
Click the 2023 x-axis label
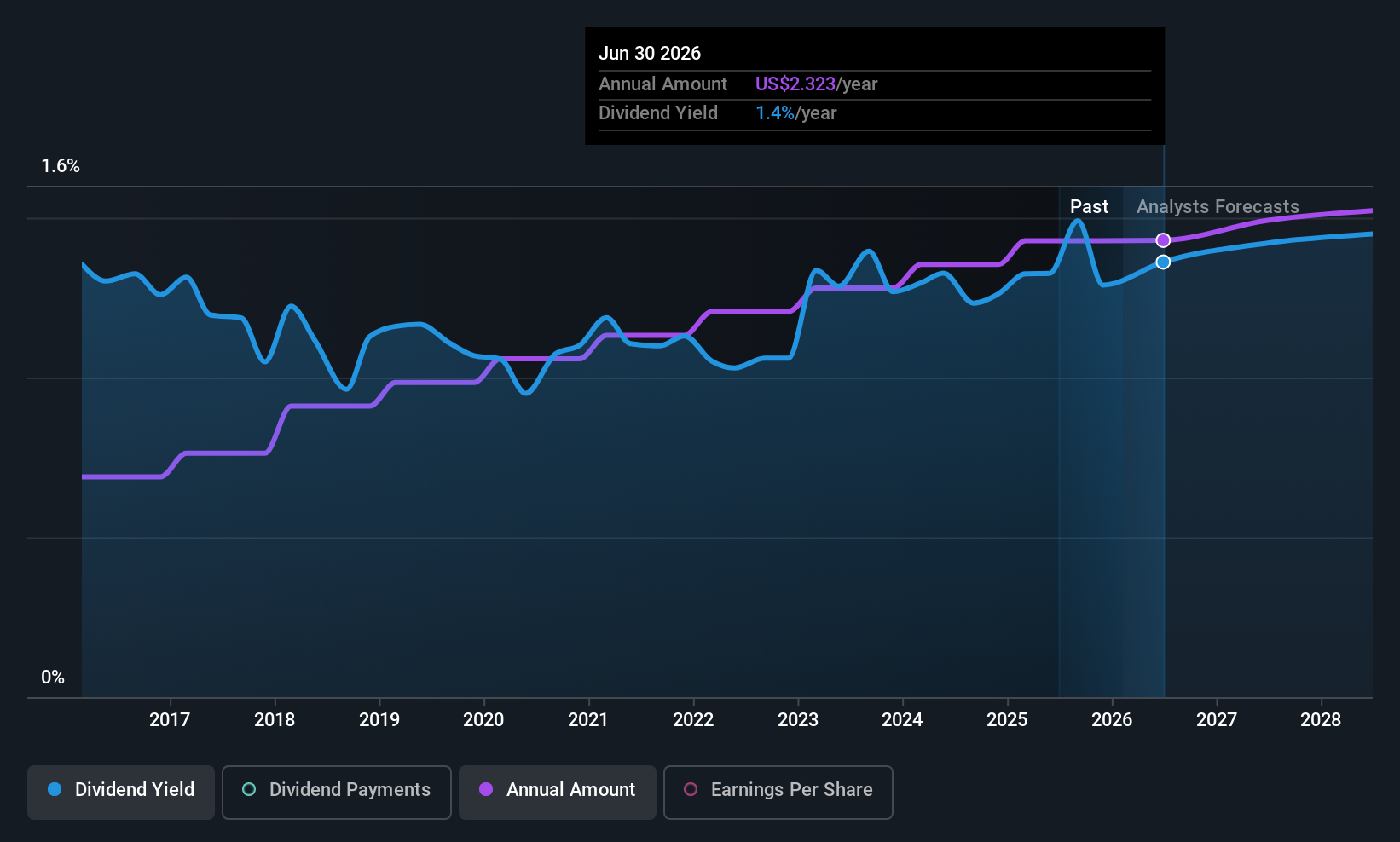coord(798,719)
